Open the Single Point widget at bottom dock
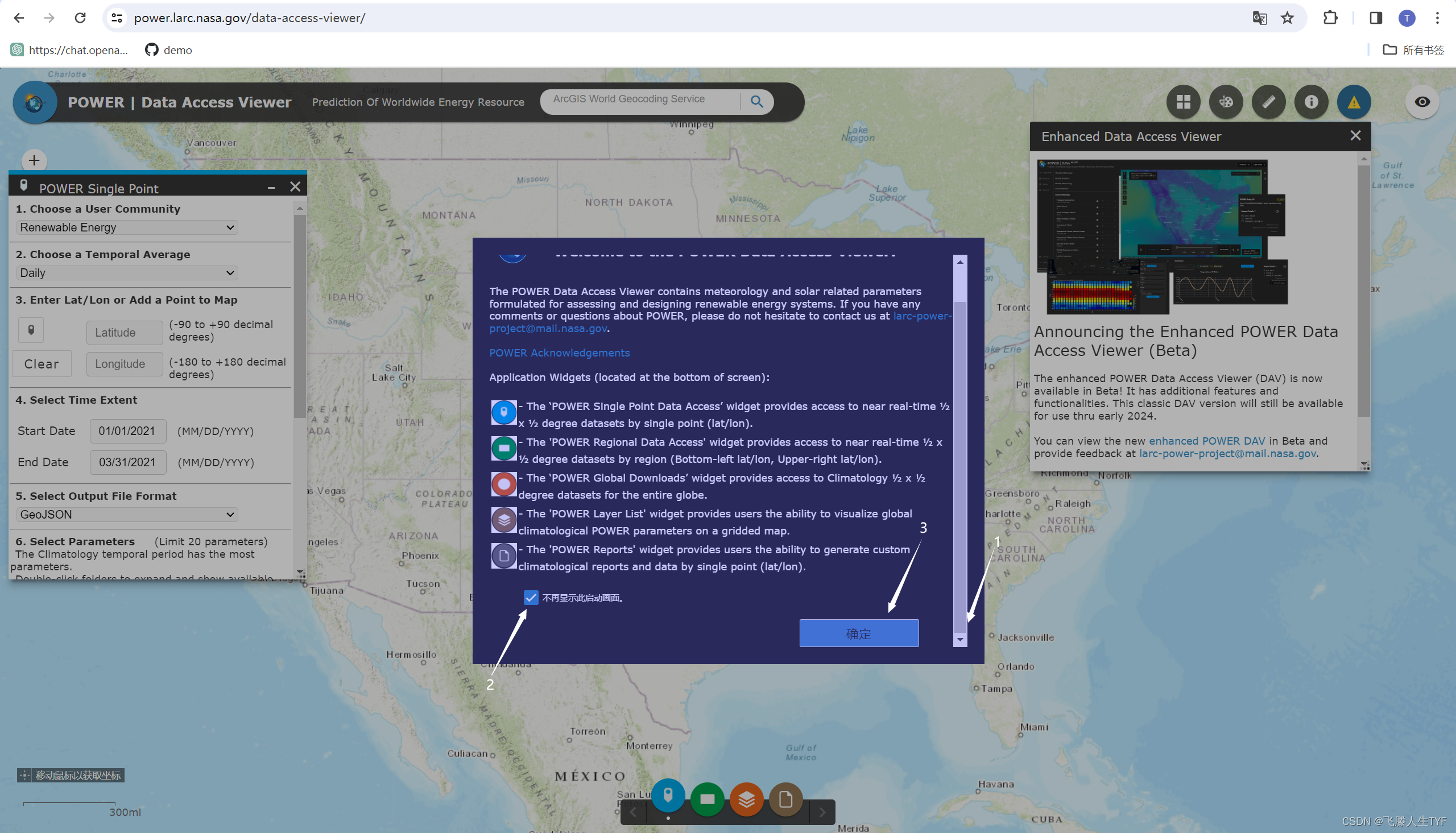Image resolution: width=1456 pixels, height=833 pixels. coord(668,795)
